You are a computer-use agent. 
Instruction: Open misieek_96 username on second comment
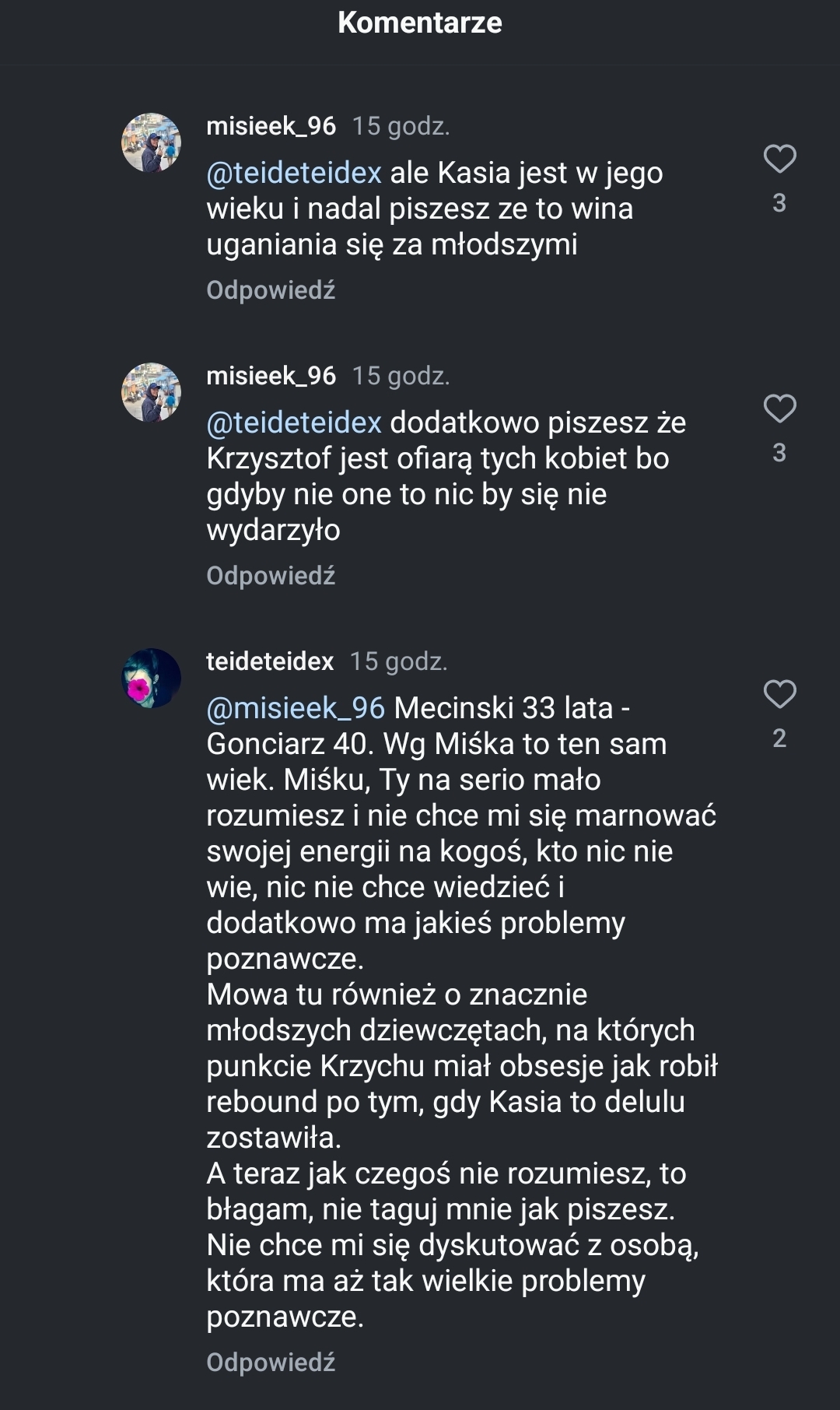(x=271, y=376)
